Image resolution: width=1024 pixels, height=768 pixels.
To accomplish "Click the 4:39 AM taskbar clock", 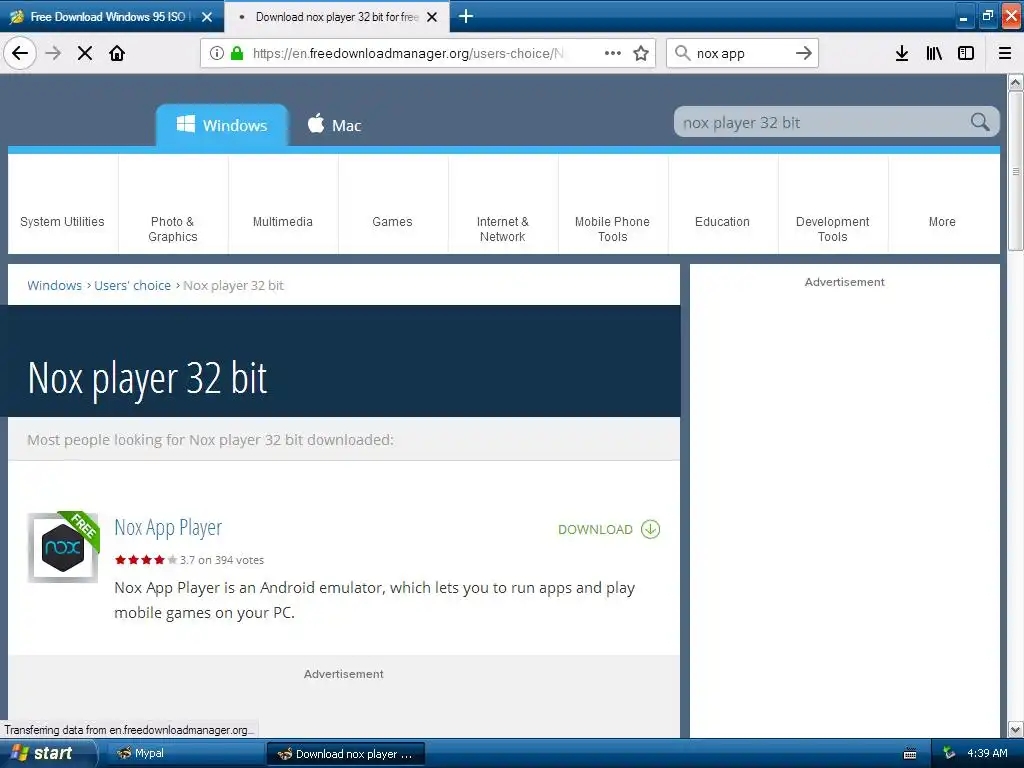I will click(987, 753).
